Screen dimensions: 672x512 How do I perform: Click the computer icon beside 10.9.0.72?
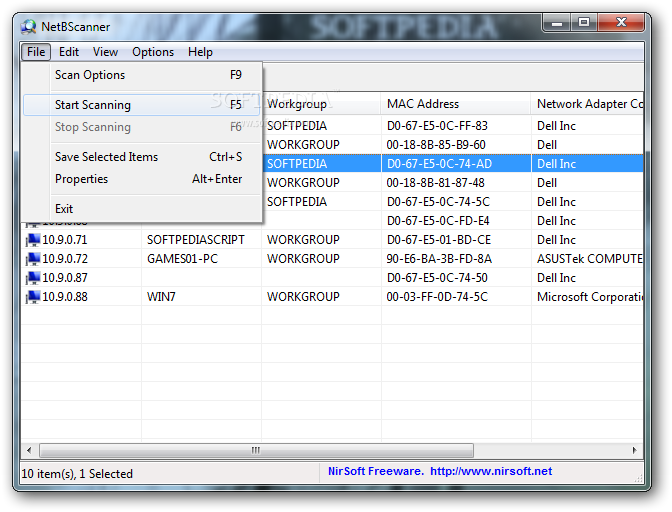(33, 259)
